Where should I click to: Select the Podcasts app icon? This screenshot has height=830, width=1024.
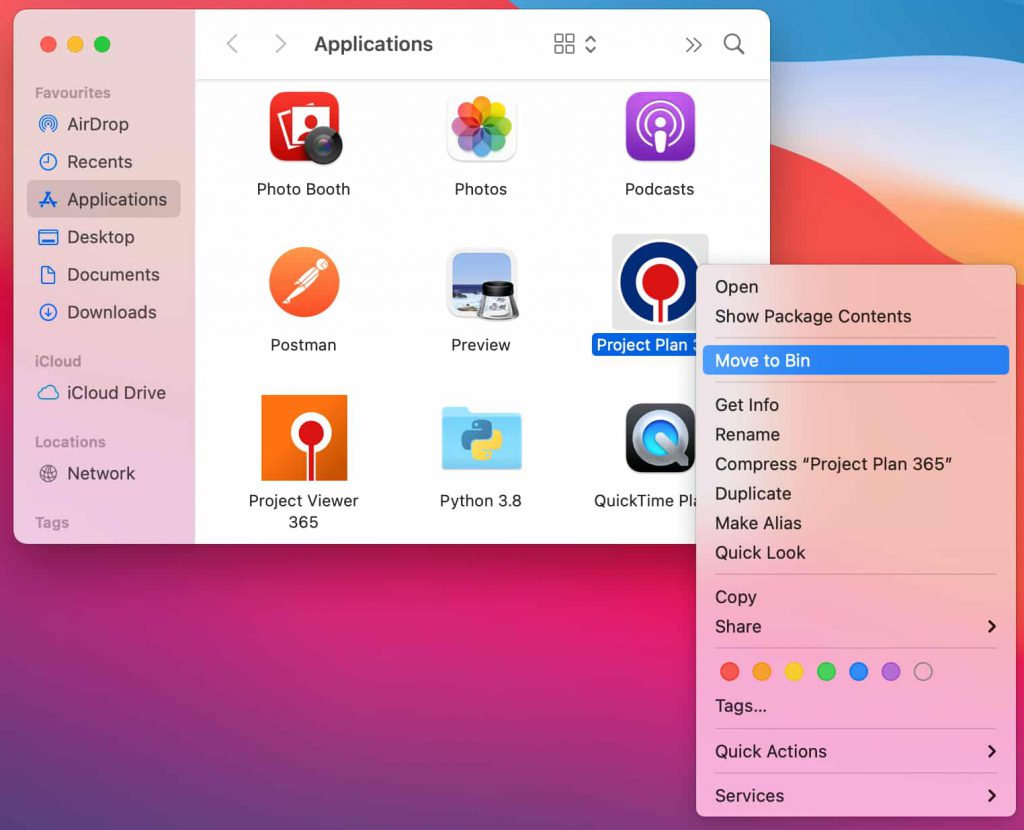click(660, 127)
